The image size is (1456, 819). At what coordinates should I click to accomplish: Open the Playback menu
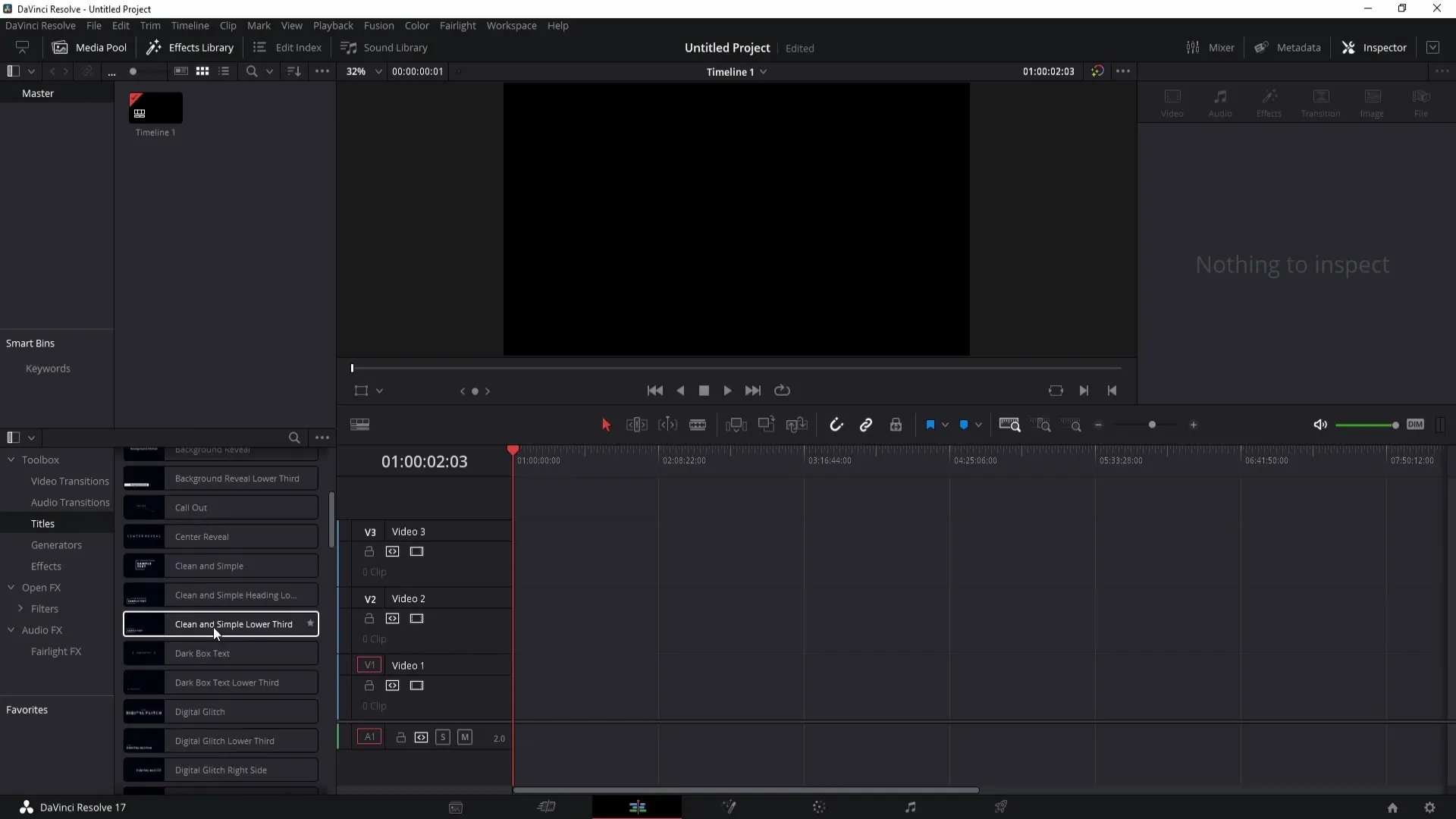[x=333, y=25]
